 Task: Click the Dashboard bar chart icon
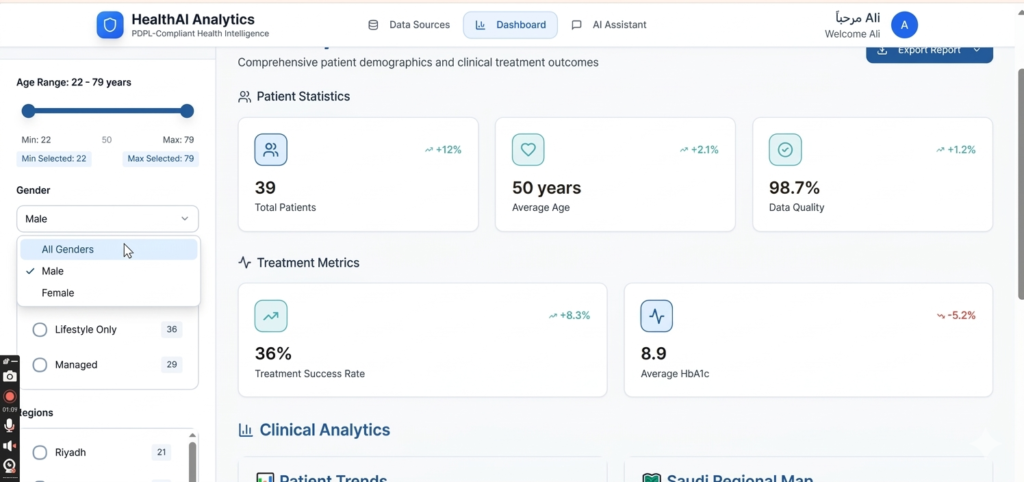pos(480,25)
